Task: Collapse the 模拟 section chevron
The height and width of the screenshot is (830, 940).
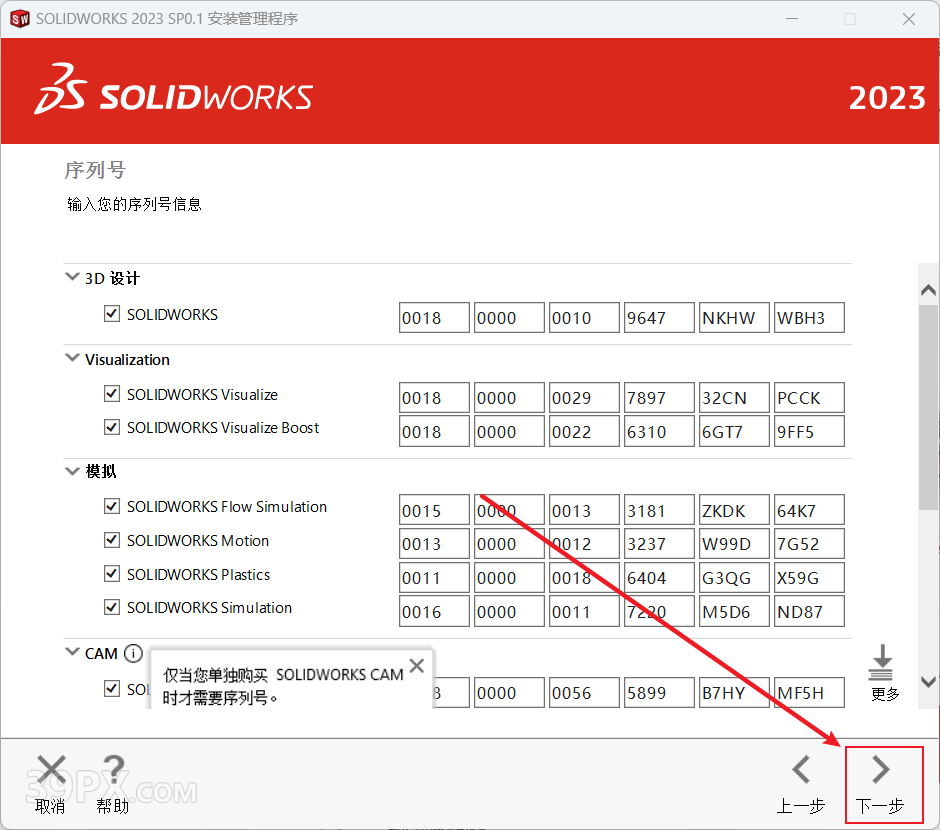Action: pos(72,471)
